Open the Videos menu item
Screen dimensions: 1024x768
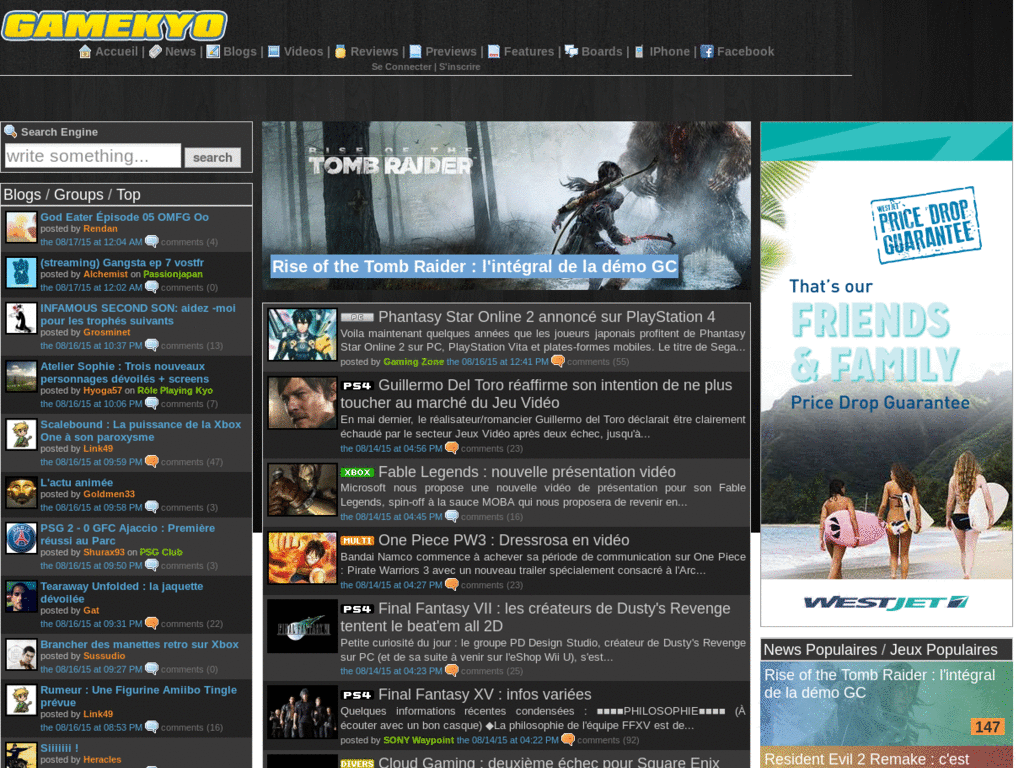pos(303,52)
